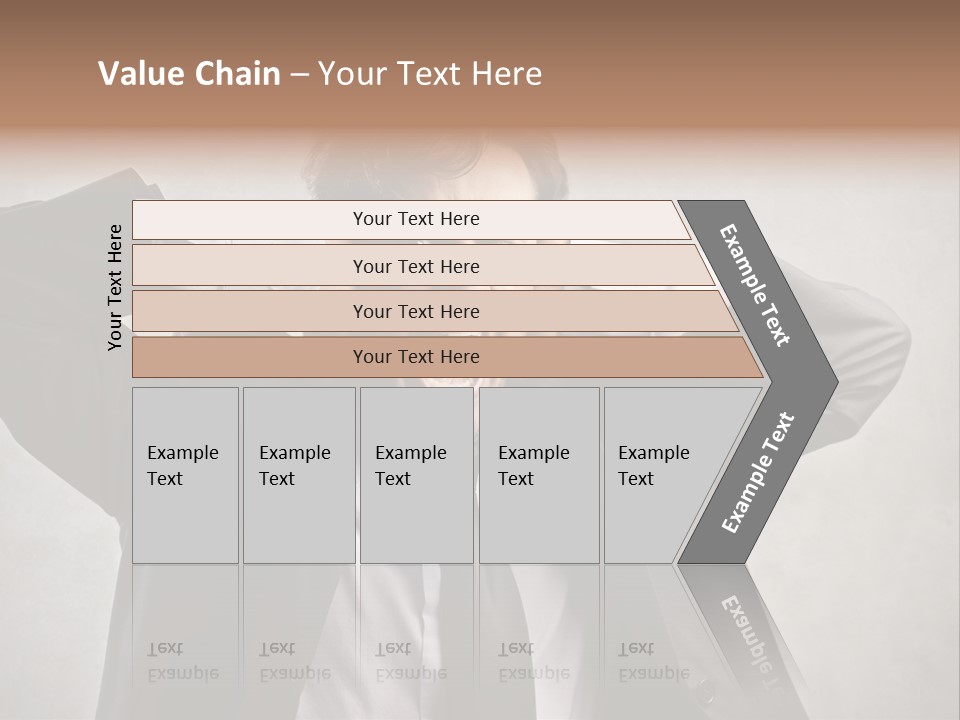Click the upper gray chevron 'Example Text'
This screenshot has width=960, height=720.
(x=755, y=285)
